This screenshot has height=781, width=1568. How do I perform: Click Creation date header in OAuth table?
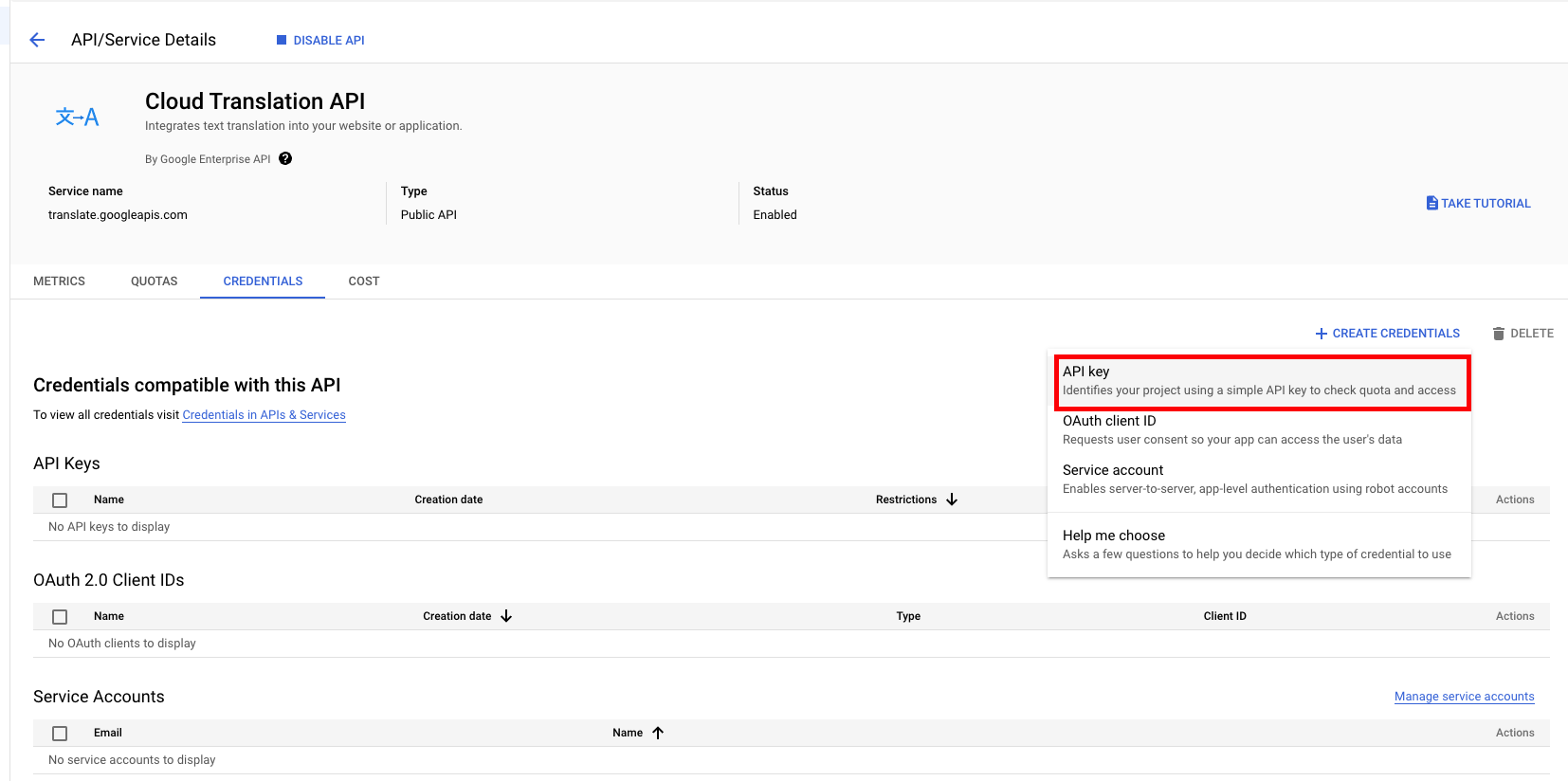click(x=457, y=616)
